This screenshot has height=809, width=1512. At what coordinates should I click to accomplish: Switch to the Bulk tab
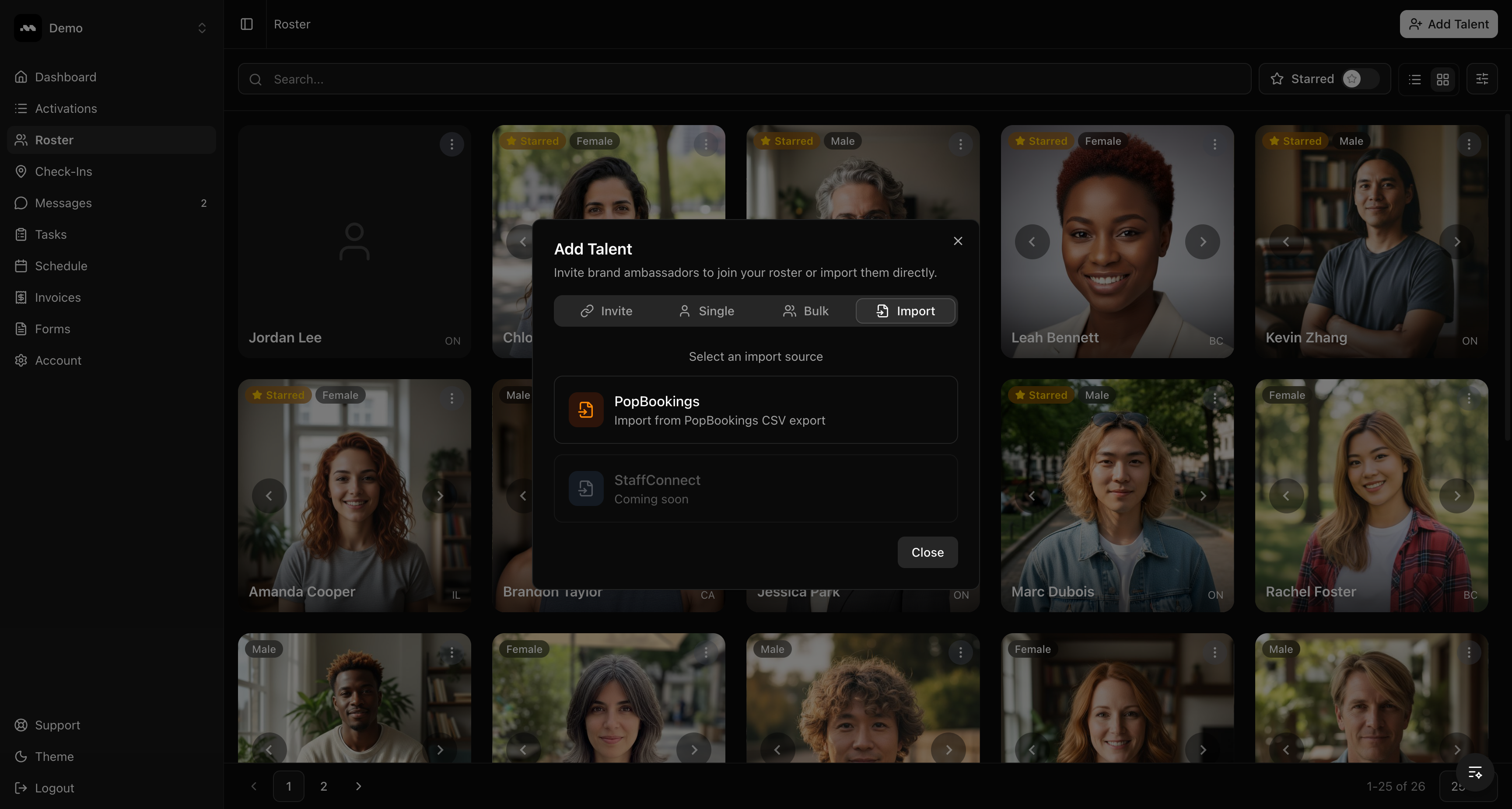point(805,311)
